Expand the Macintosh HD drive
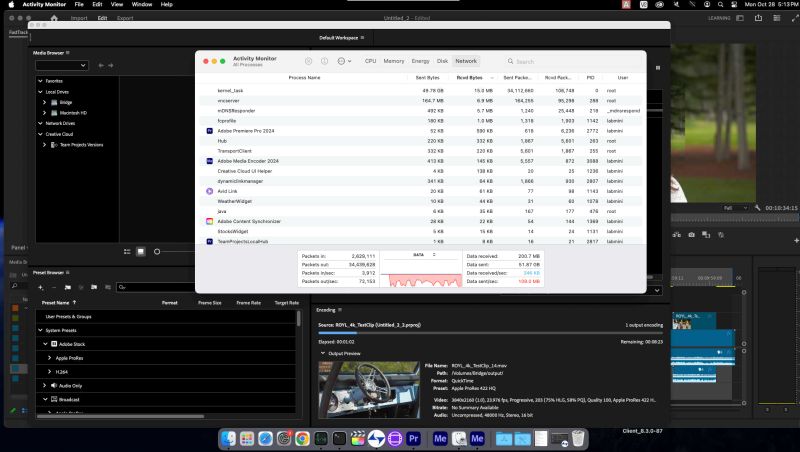800x452 pixels. [44, 113]
